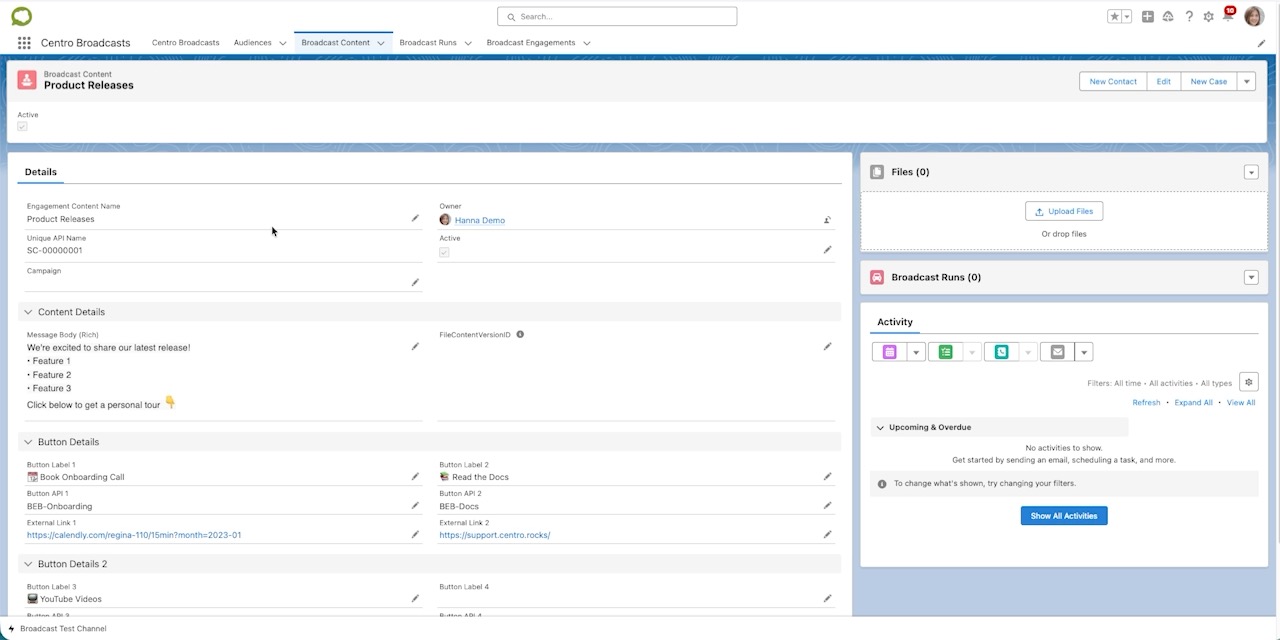Edit Button Label 2 pencil icon
Viewport: 1280px width, 640px height.
827,476
